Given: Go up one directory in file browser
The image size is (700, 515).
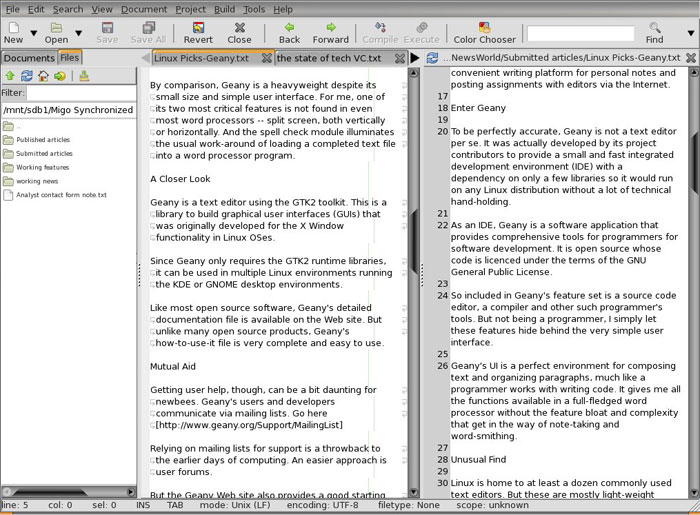Looking at the screenshot, I should (10, 76).
